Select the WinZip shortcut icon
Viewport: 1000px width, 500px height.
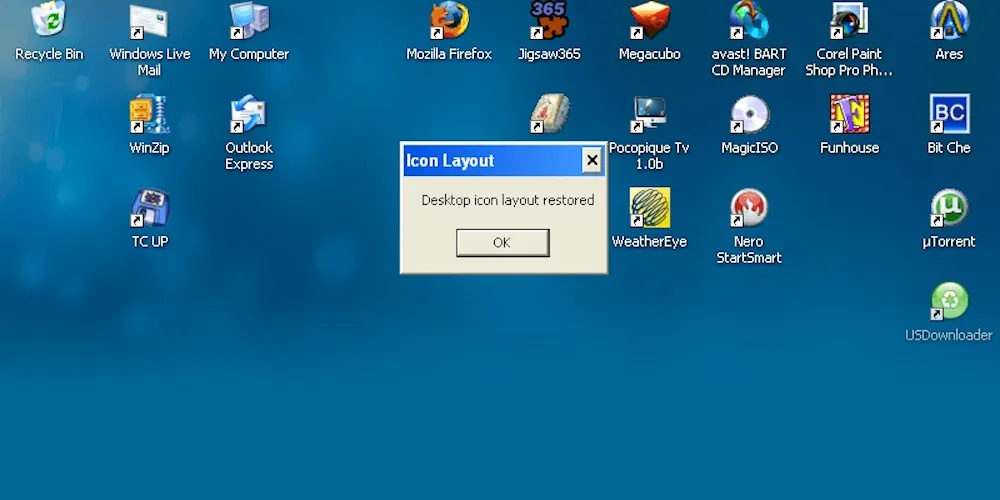coord(149,116)
